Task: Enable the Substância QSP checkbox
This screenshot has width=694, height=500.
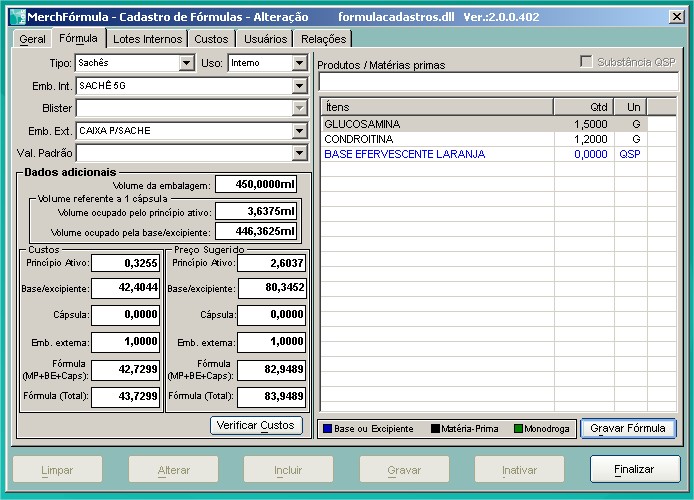Action: [586, 62]
